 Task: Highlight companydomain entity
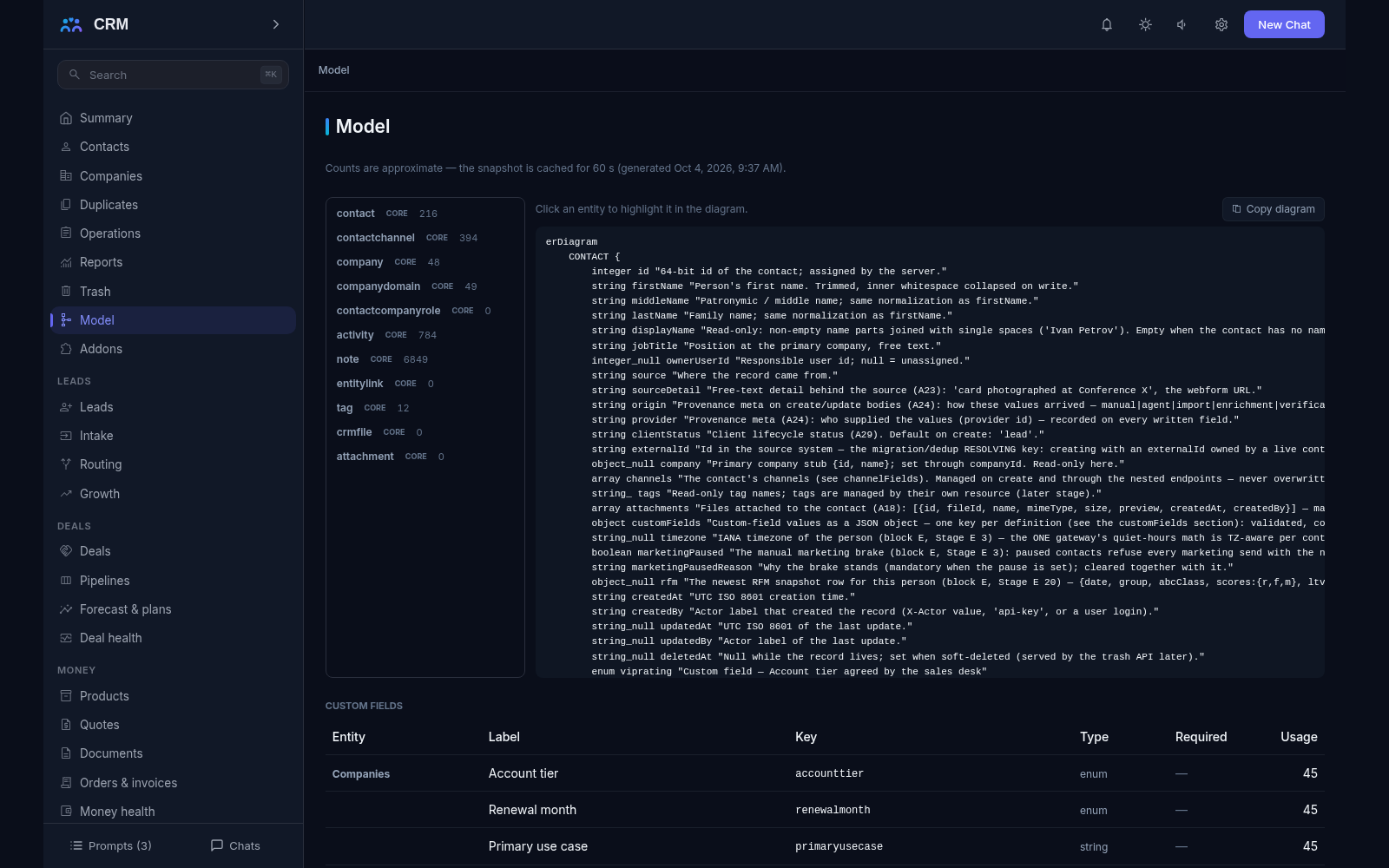point(425,286)
